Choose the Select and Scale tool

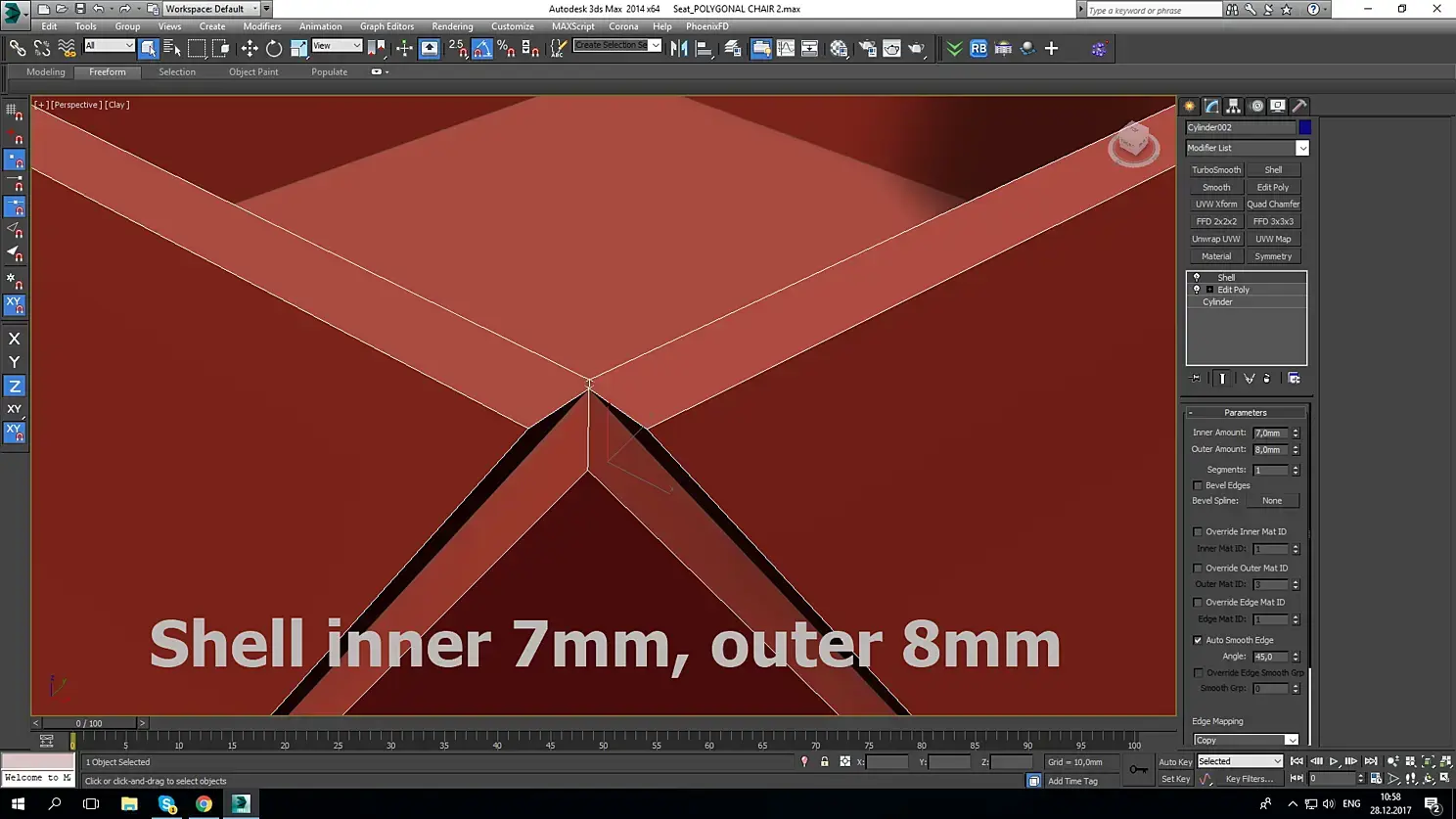pyautogui.click(x=298, y=48)
